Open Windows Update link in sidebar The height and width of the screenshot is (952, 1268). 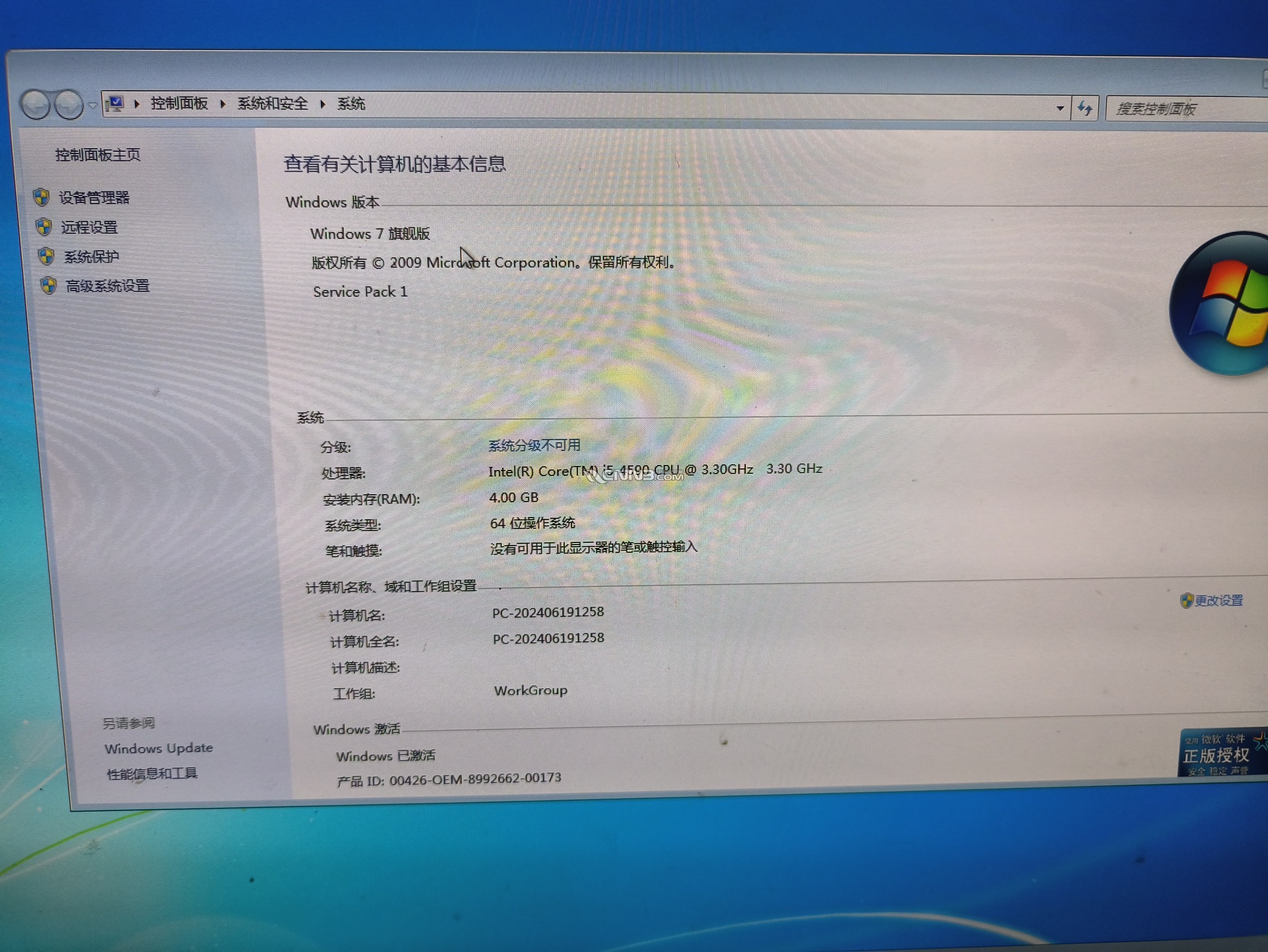158,748
